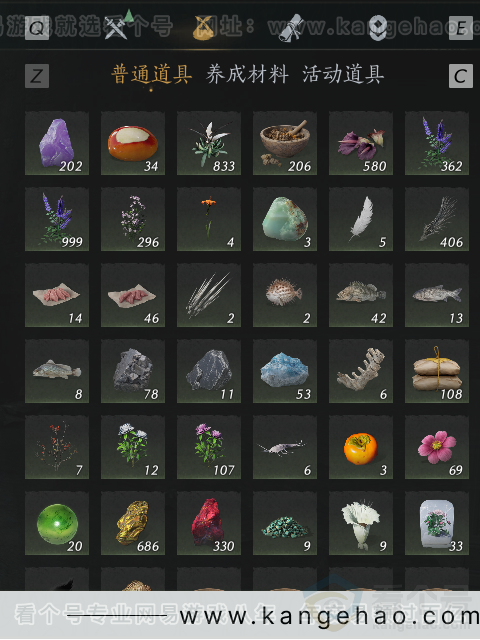Click the pufferfish item

[285, 295]
